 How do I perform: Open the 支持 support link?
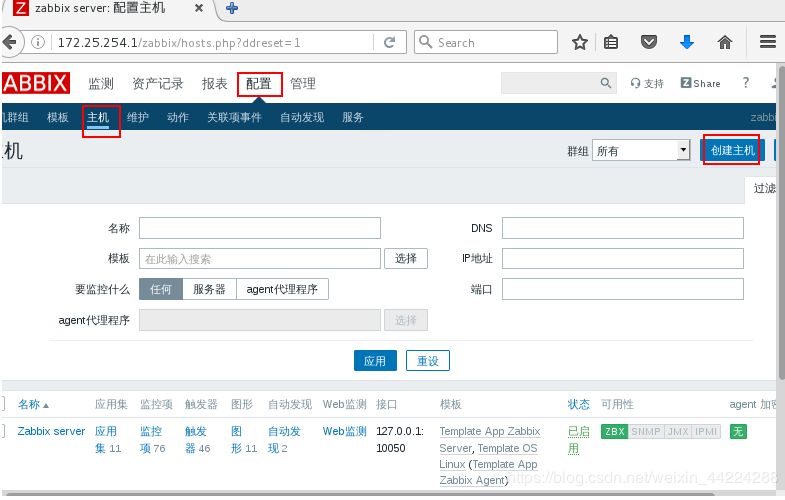647,84
